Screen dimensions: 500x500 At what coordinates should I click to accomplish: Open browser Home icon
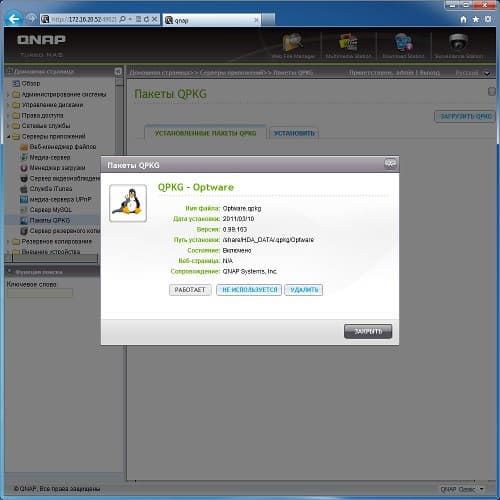463,19
